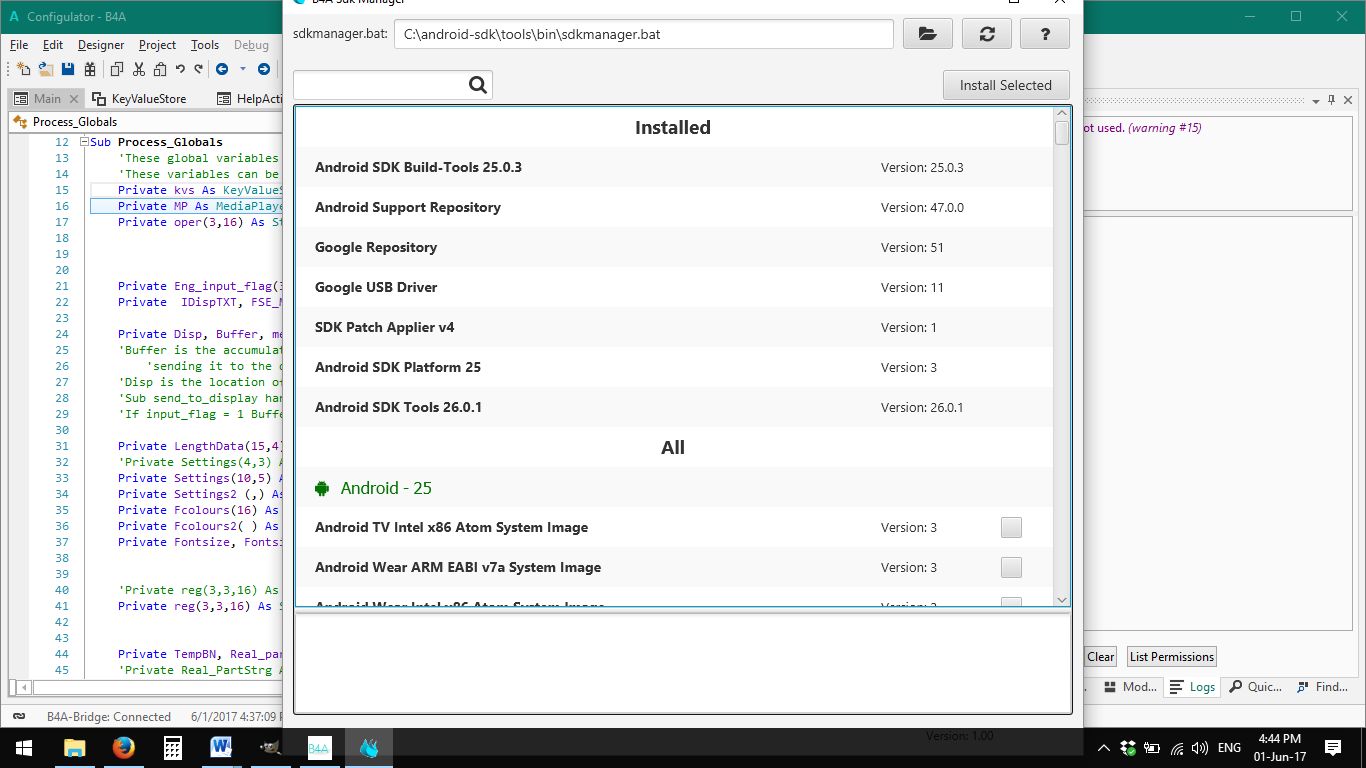Open Calculator from the taskbar
This screenshot has width=1366, height=768.
pos(172,747)
